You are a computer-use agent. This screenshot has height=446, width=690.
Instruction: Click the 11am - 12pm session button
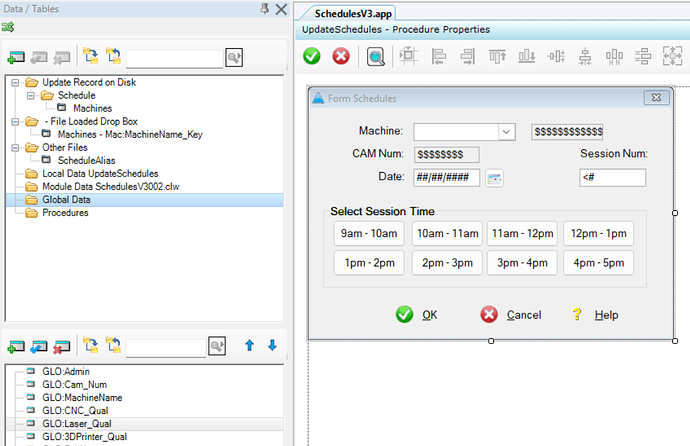(x=522, y=234)
